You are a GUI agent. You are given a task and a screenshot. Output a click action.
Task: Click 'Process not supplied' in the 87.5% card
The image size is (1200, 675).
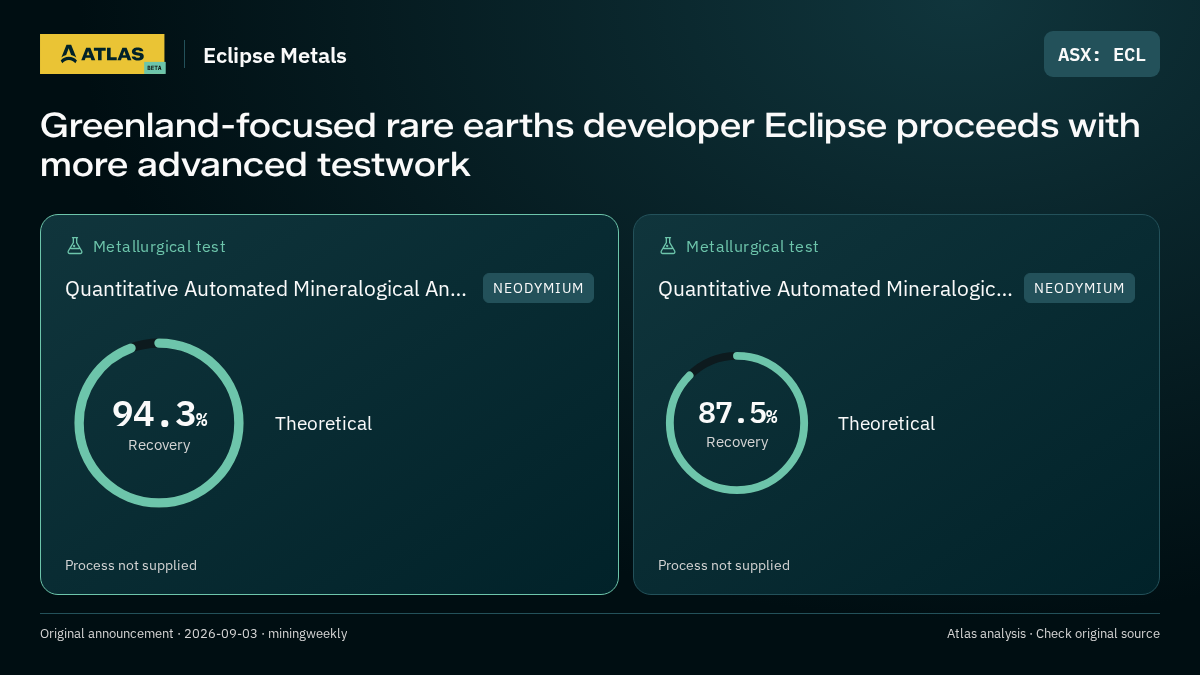point(724,565)
